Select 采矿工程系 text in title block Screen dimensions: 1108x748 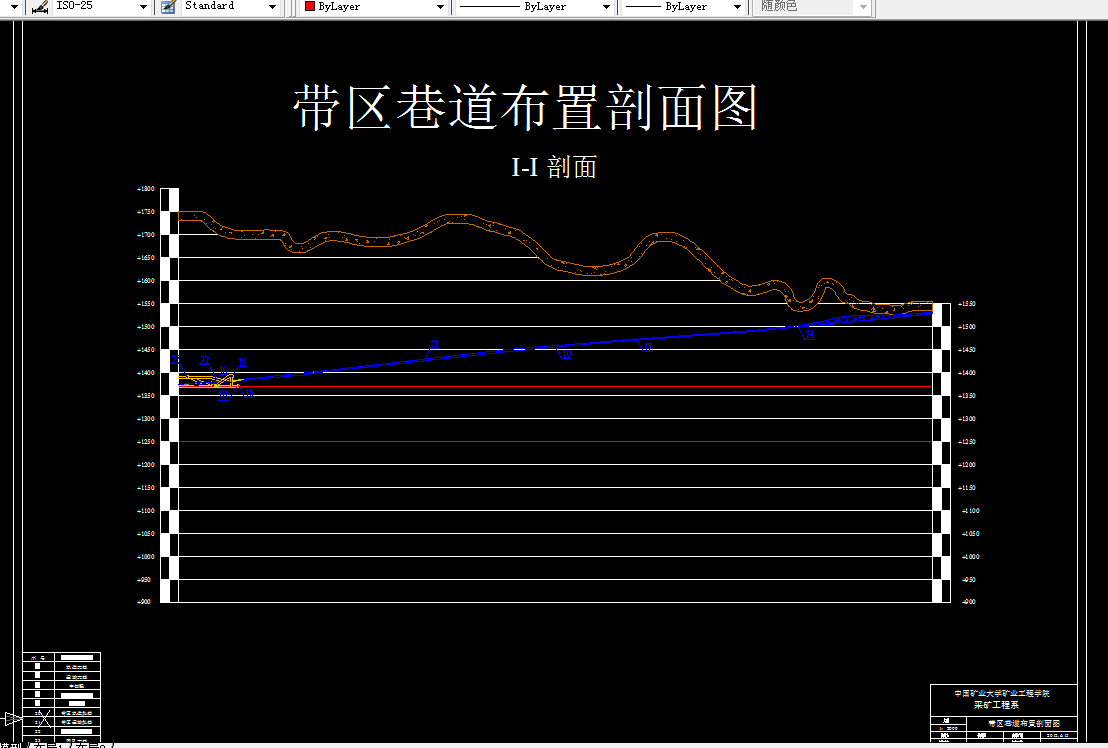tap(996, 705)
